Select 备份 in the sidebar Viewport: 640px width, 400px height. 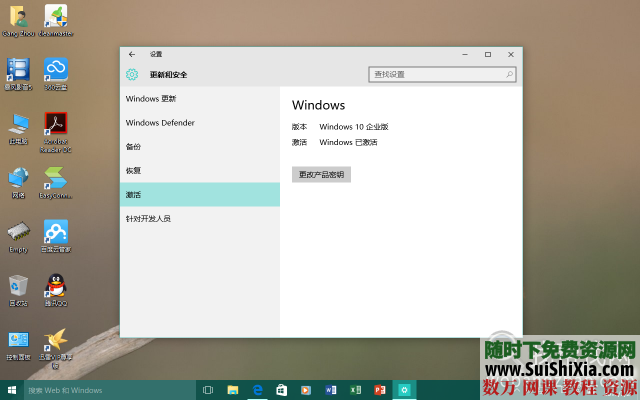(x=200, y=147)
